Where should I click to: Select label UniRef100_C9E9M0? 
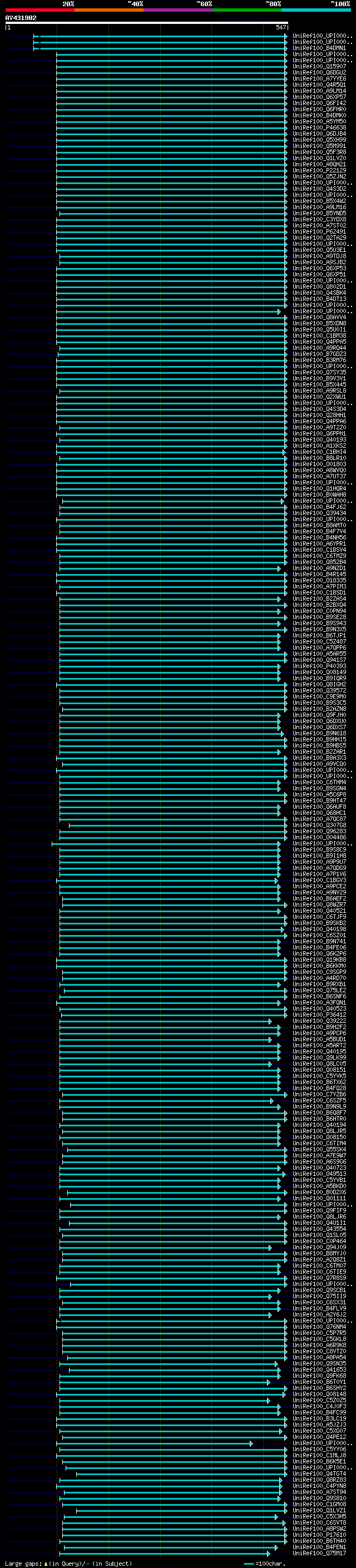(319, 696)
